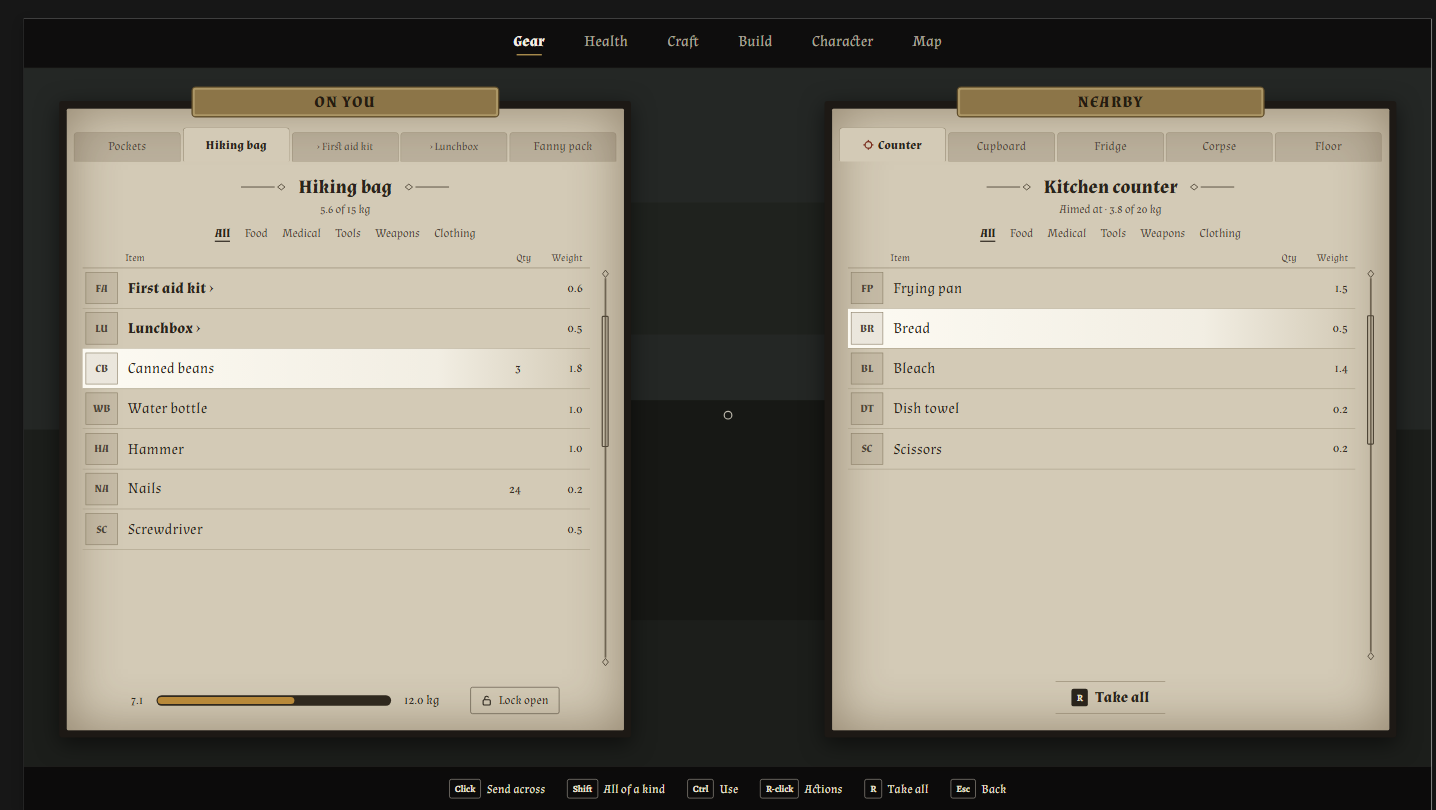Switch to the Floor tab
1436x810 pixels.
(1328, 146)
